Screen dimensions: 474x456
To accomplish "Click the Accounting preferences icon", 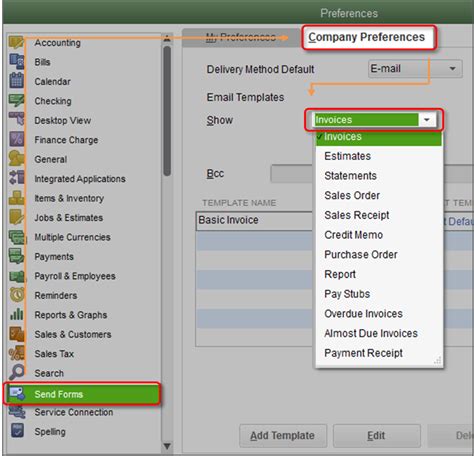I will pos(16,42).
